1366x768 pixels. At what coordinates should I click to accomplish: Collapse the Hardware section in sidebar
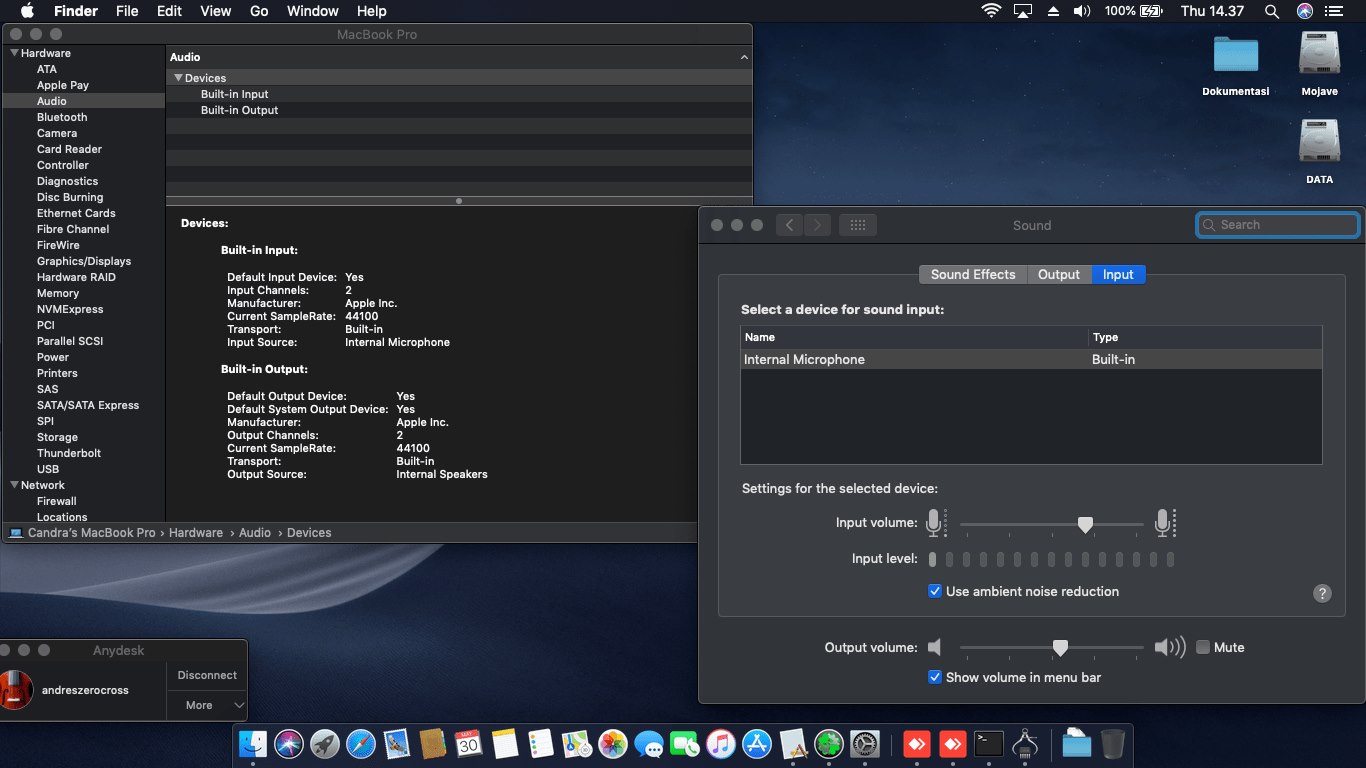coord(14,53)
